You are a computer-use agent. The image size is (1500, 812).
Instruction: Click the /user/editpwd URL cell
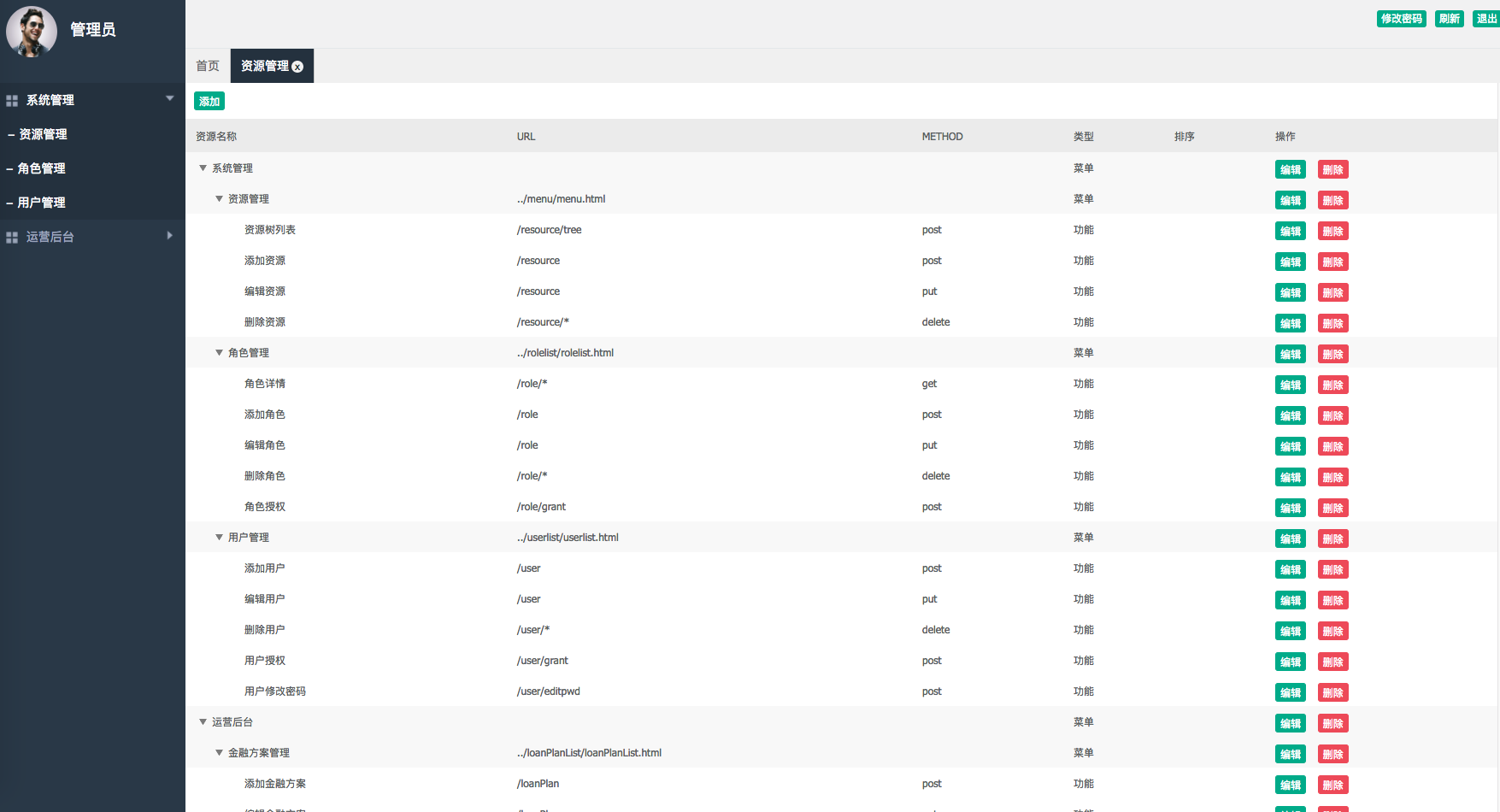(x=548, y=691)
